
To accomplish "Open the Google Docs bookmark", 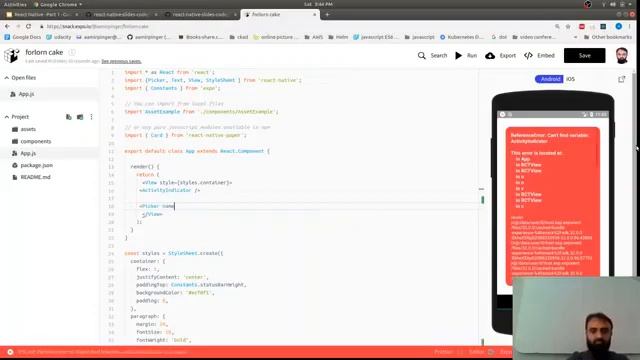I will pos(22,37).
